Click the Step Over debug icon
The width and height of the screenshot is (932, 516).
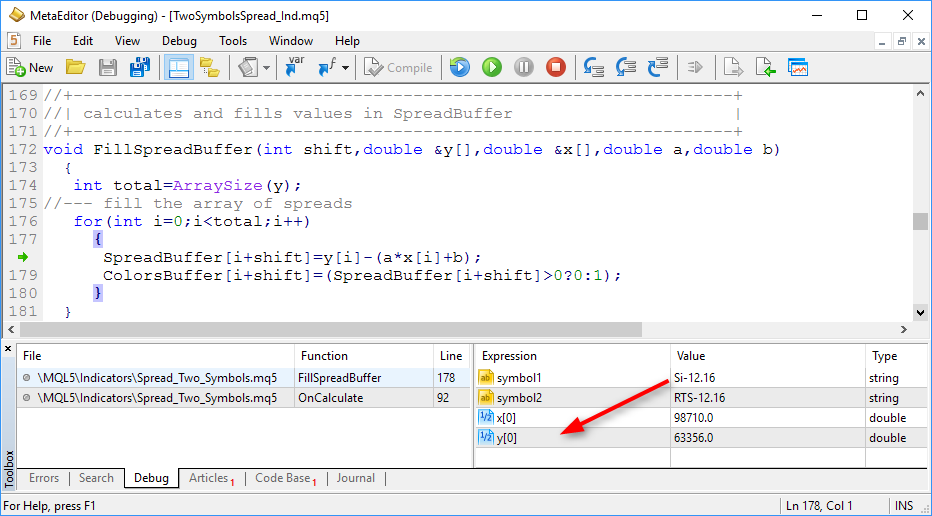pos(626,68)
